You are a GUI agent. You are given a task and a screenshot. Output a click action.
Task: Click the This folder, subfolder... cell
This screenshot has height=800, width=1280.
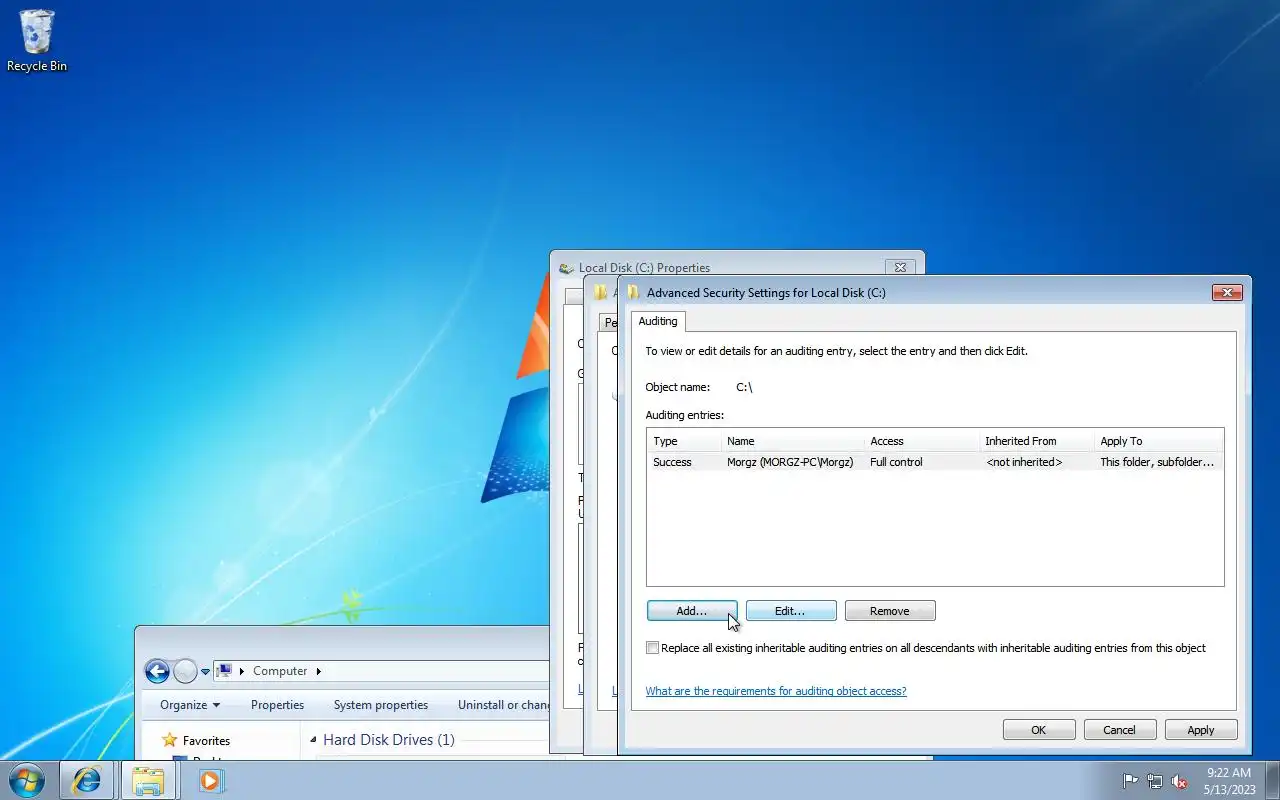1157,462
